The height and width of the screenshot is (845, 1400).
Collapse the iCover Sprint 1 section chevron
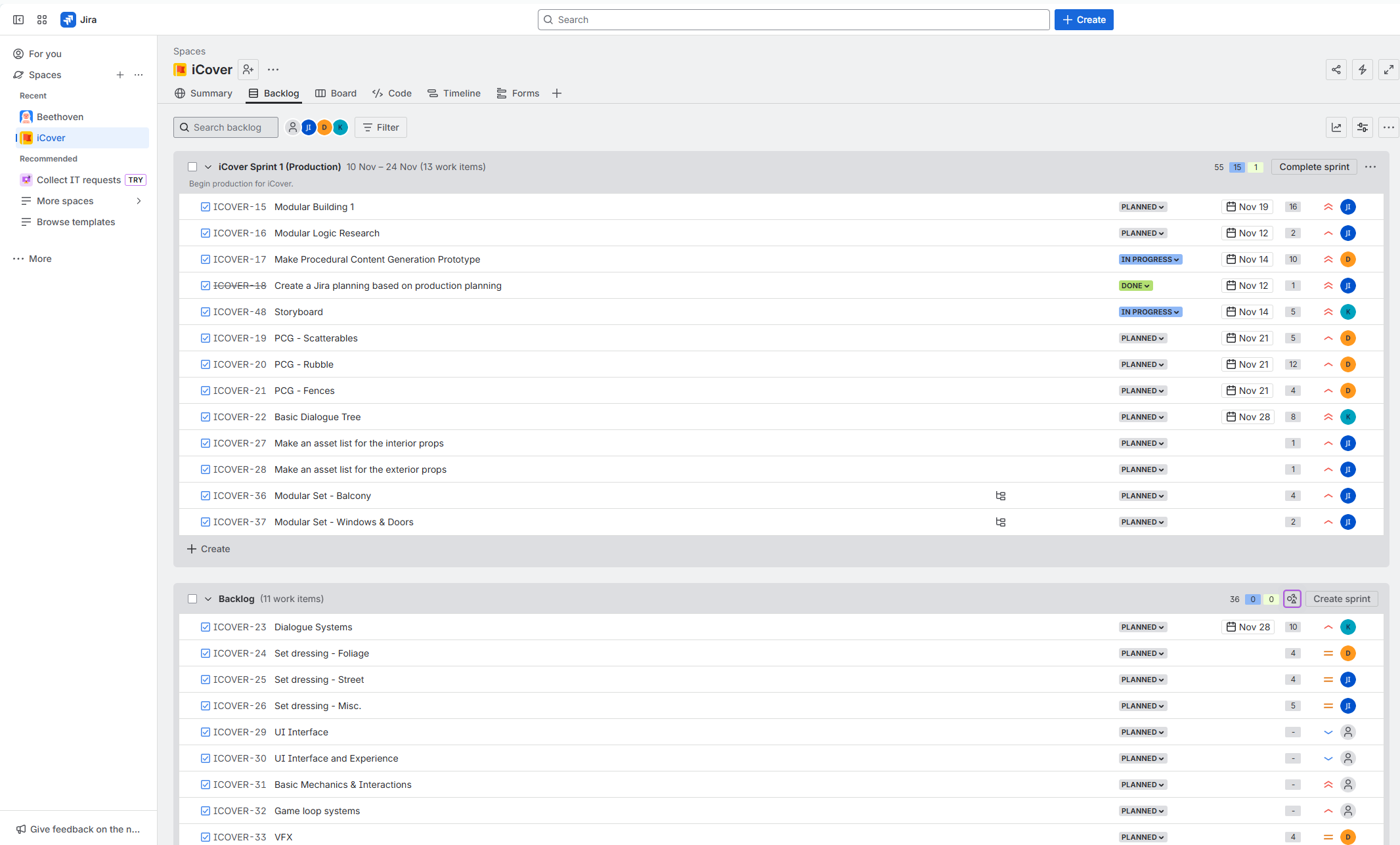[208, 167]
